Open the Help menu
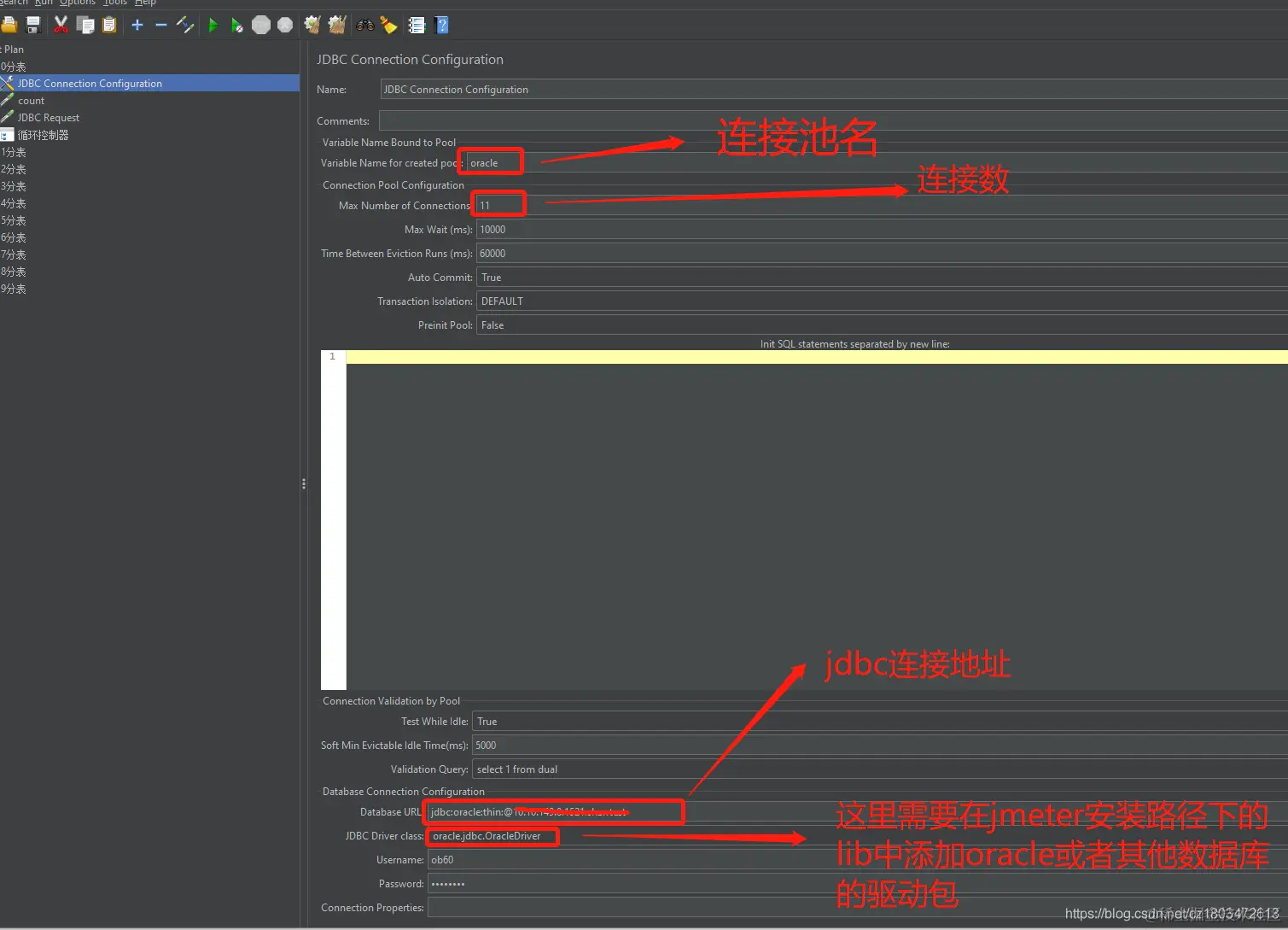Viewport: 1288px width, 930px height. (145, 3)
